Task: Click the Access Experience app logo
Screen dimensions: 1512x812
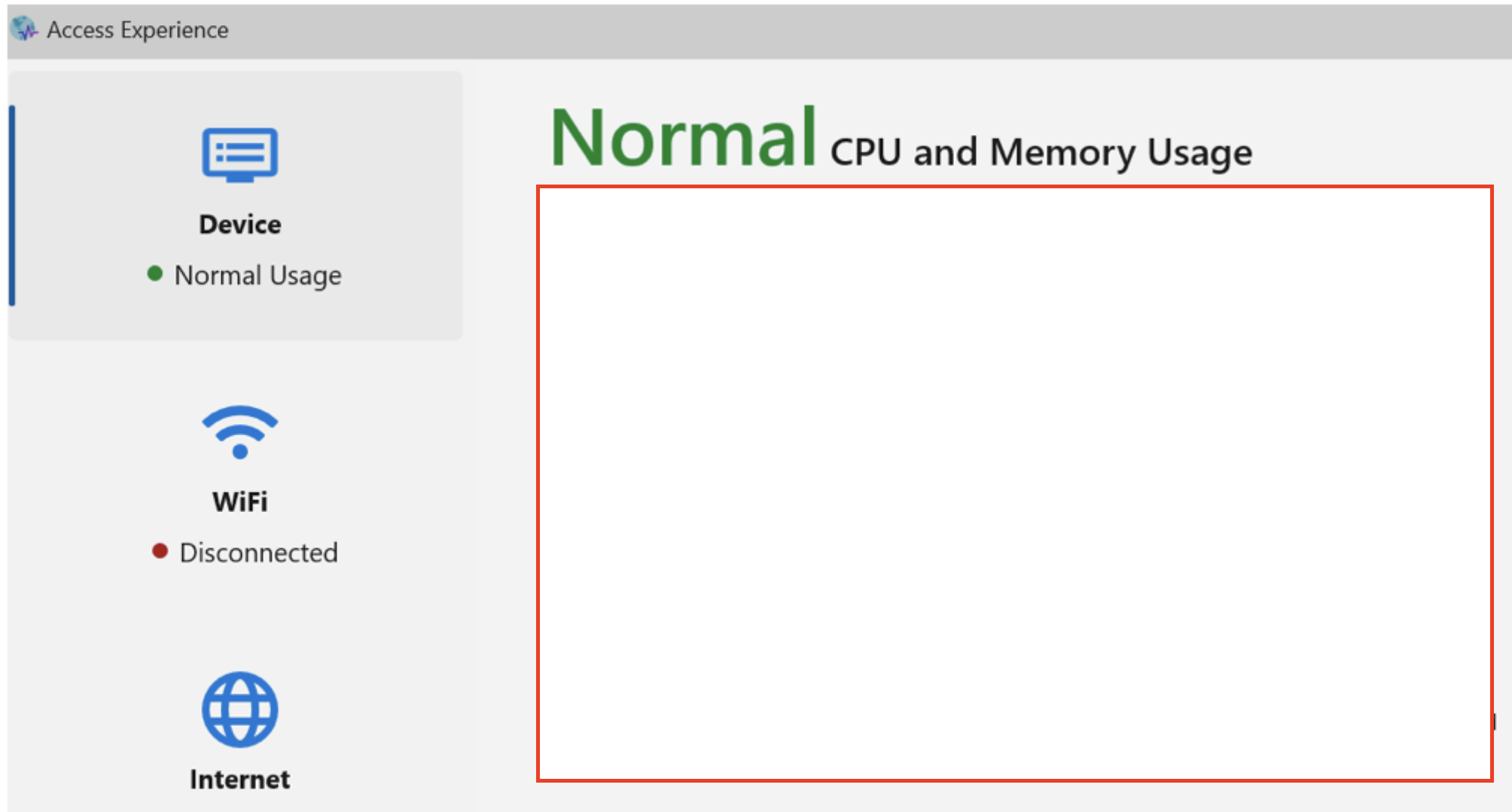Action: coord(23,29)
